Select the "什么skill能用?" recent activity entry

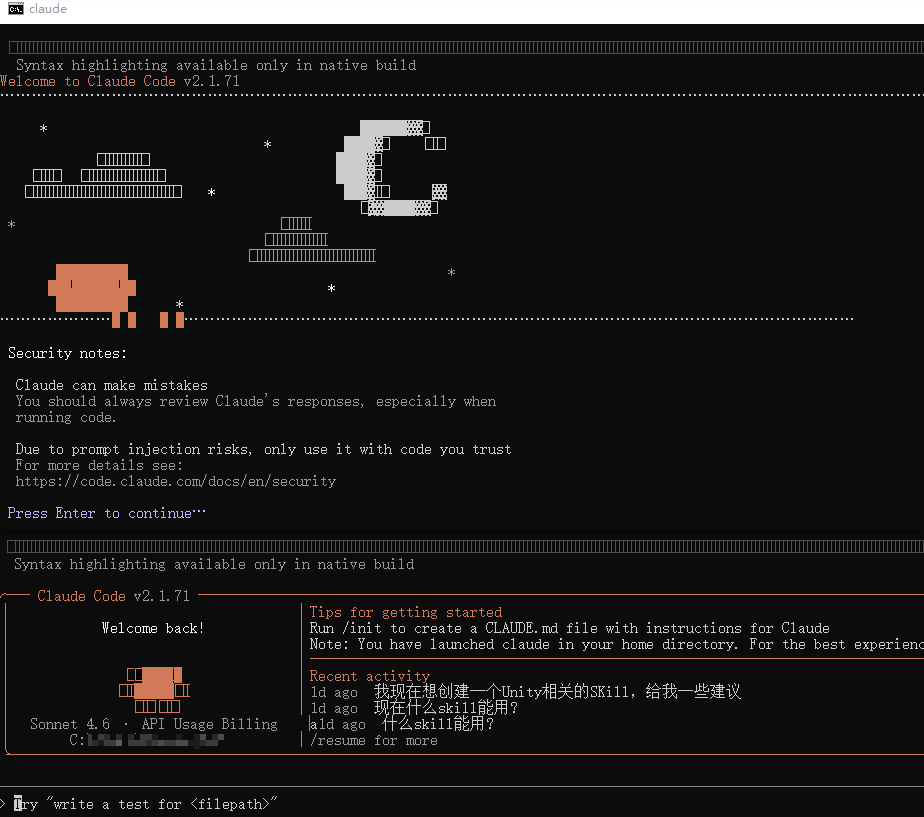click(x=437, y=724)
